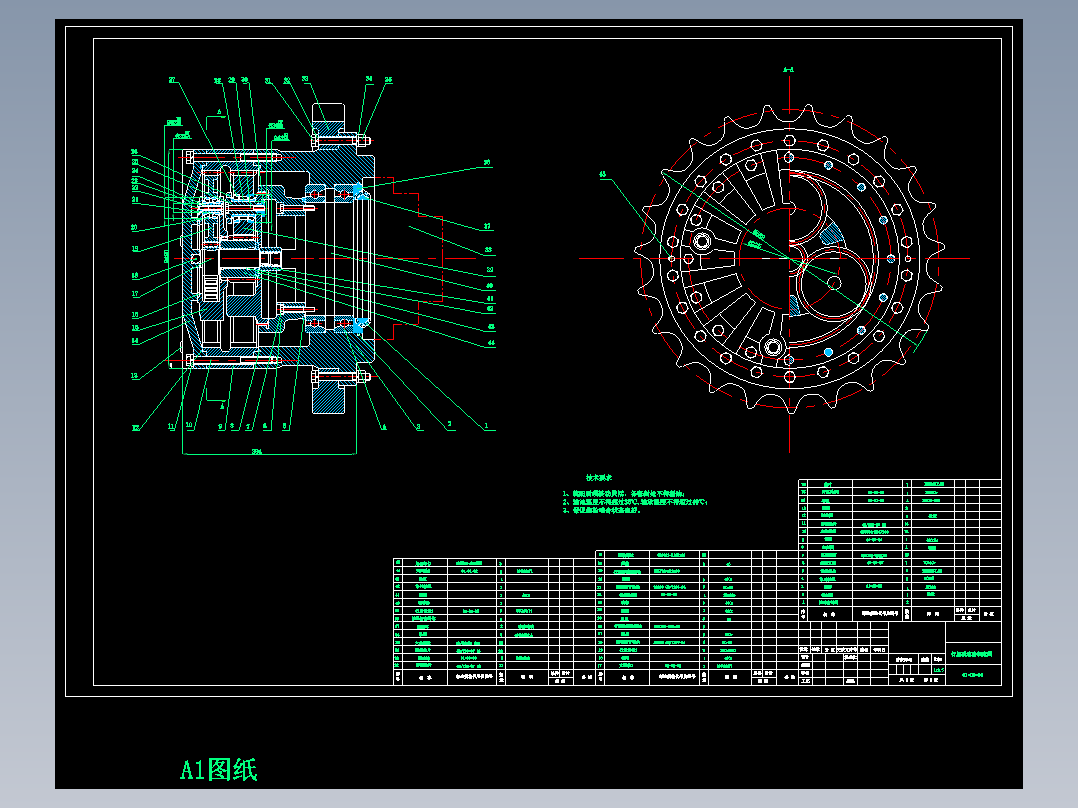Select part callout number '44'
1078x808 pixels.
pyautogui.click(x=491, y=342)
